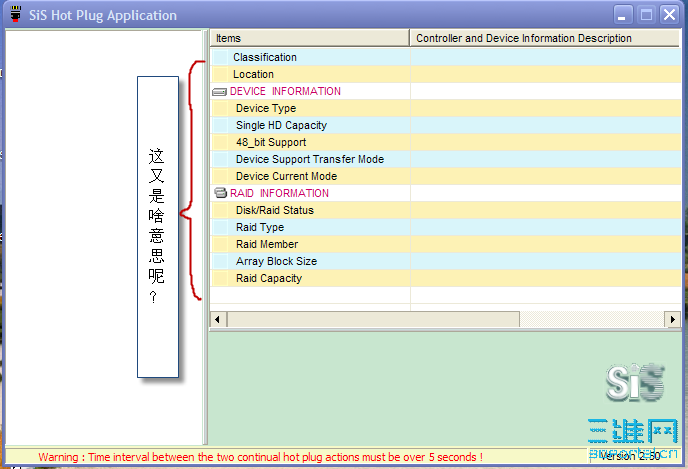Select the Classification row
Viewport: 688px width, 469px height.
point(446,57)
